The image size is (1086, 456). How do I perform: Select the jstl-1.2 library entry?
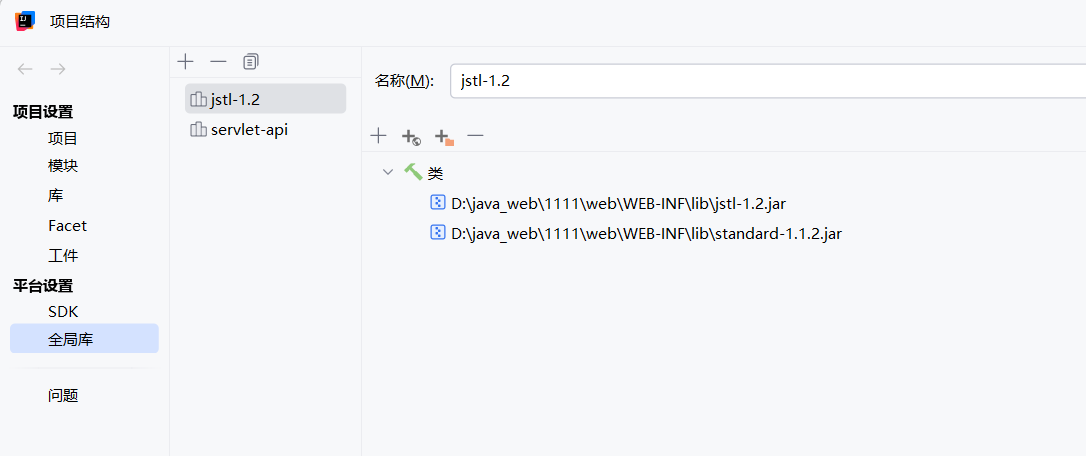(265, 99)
